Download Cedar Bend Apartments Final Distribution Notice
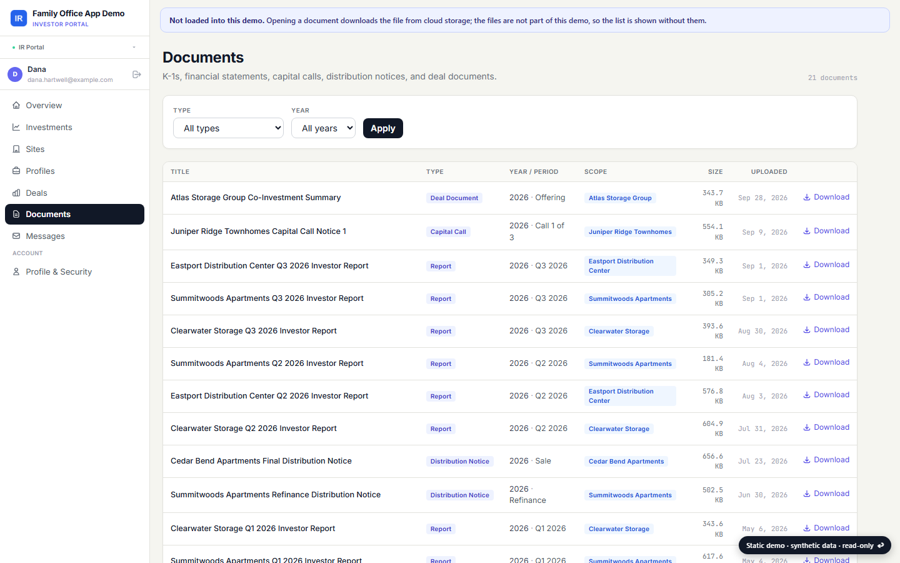Viewport: 900px width, 563px height. [826, 460]
